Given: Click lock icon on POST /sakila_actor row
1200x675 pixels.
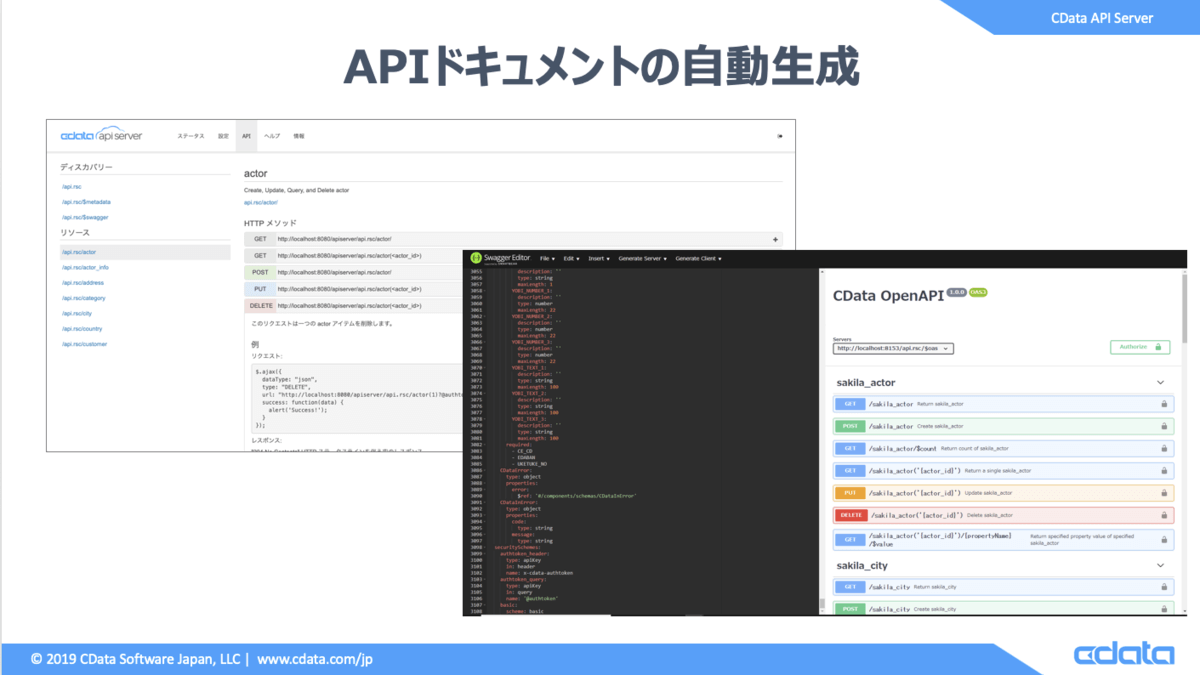Looking at the screenshot, I should [1164, 426].
